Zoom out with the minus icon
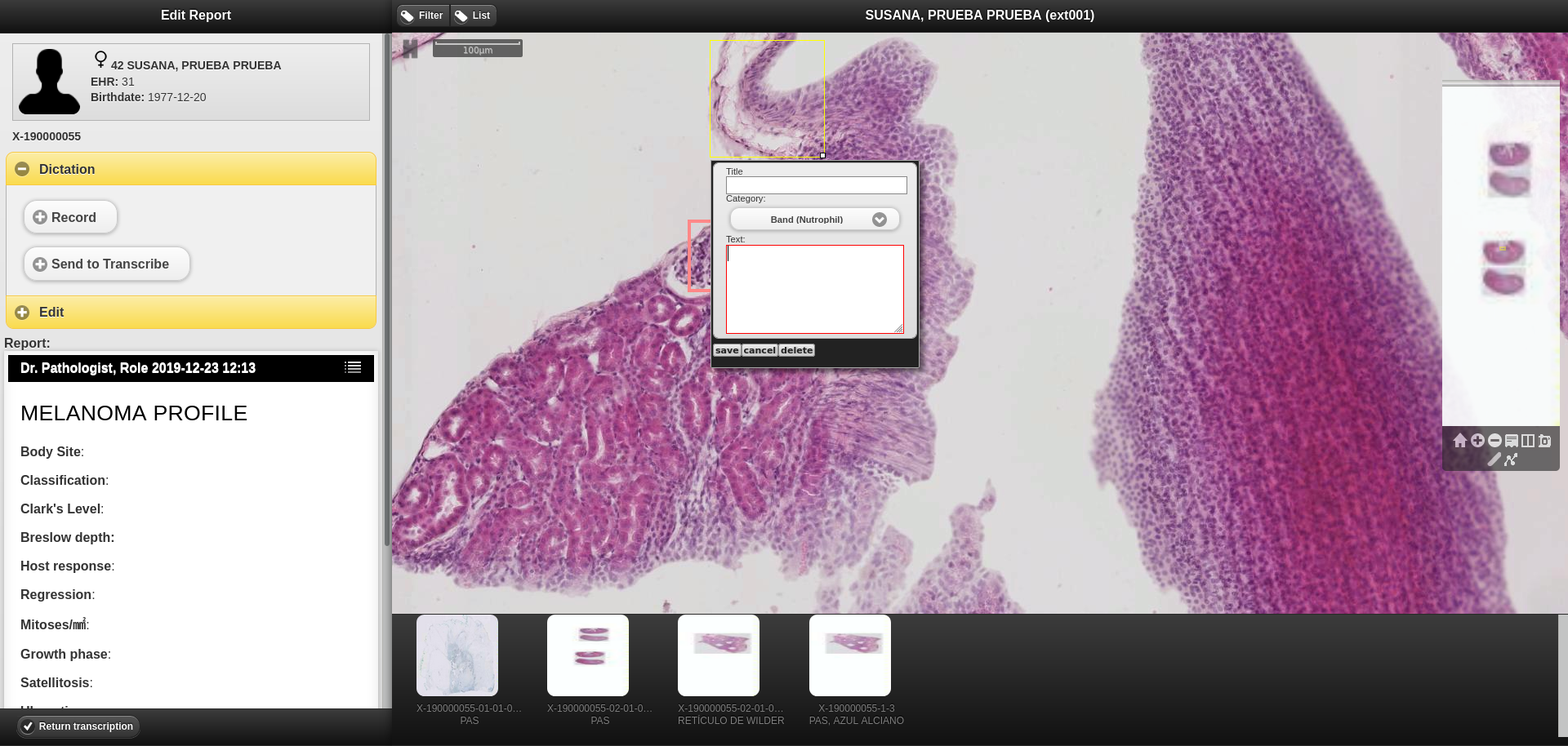Viewport: 1568px width, 746px height. coord(1494,441)
